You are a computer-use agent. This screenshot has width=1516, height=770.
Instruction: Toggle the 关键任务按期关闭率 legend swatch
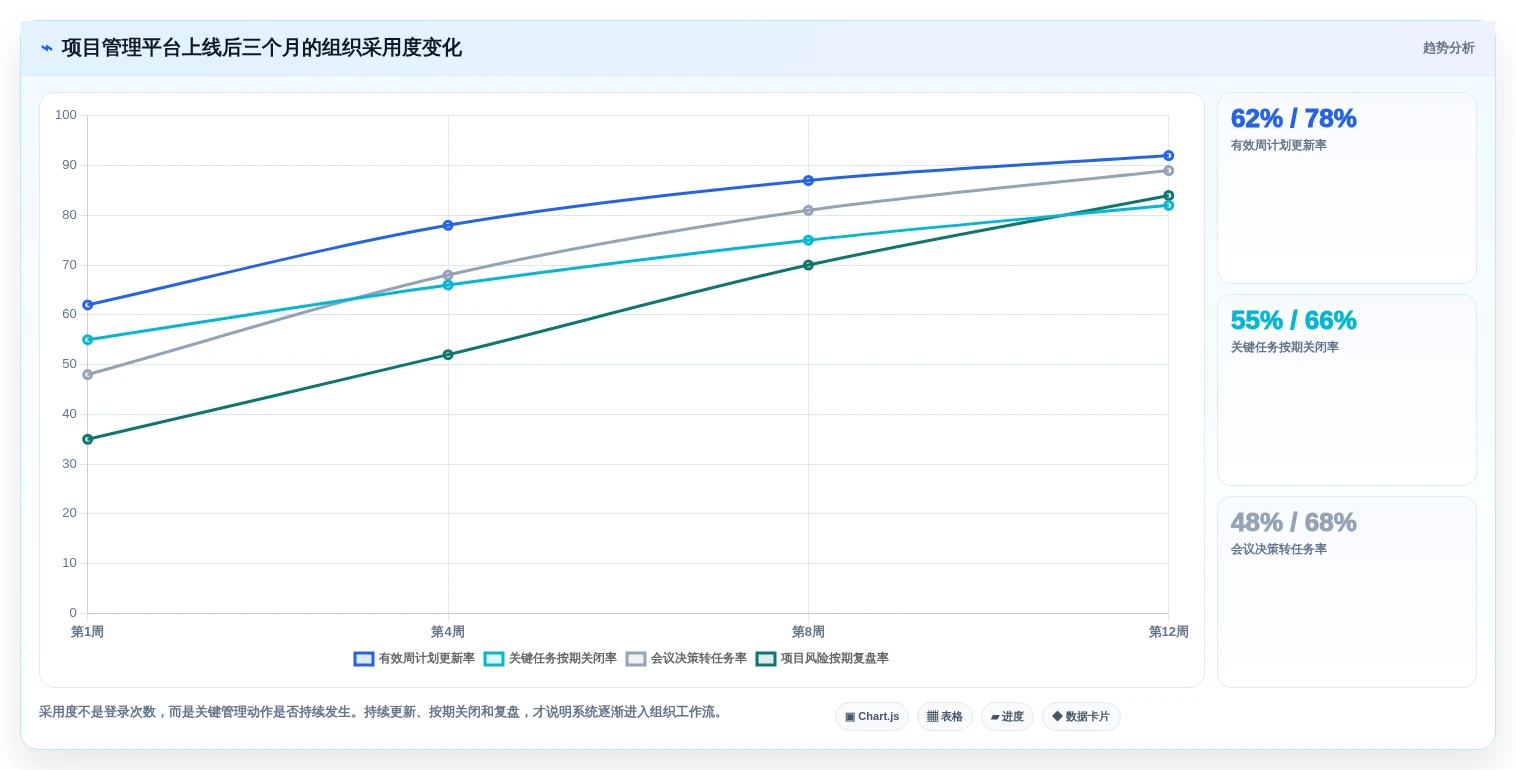click(494, 659)
